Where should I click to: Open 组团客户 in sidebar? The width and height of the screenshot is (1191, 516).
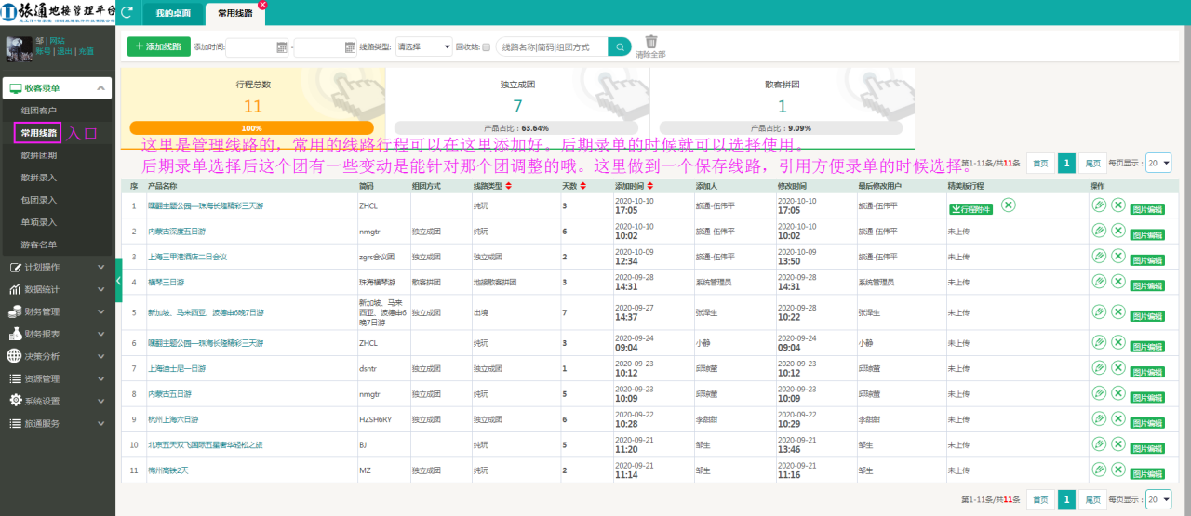pyautogui.click(x=39, y=111)
